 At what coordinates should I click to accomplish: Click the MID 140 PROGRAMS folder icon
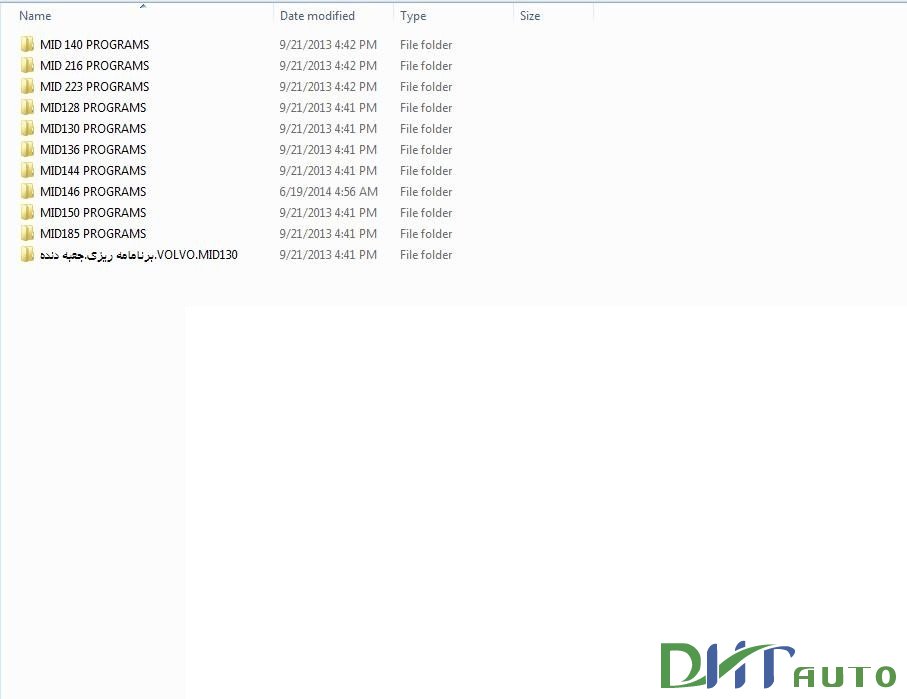pos(26,44)
